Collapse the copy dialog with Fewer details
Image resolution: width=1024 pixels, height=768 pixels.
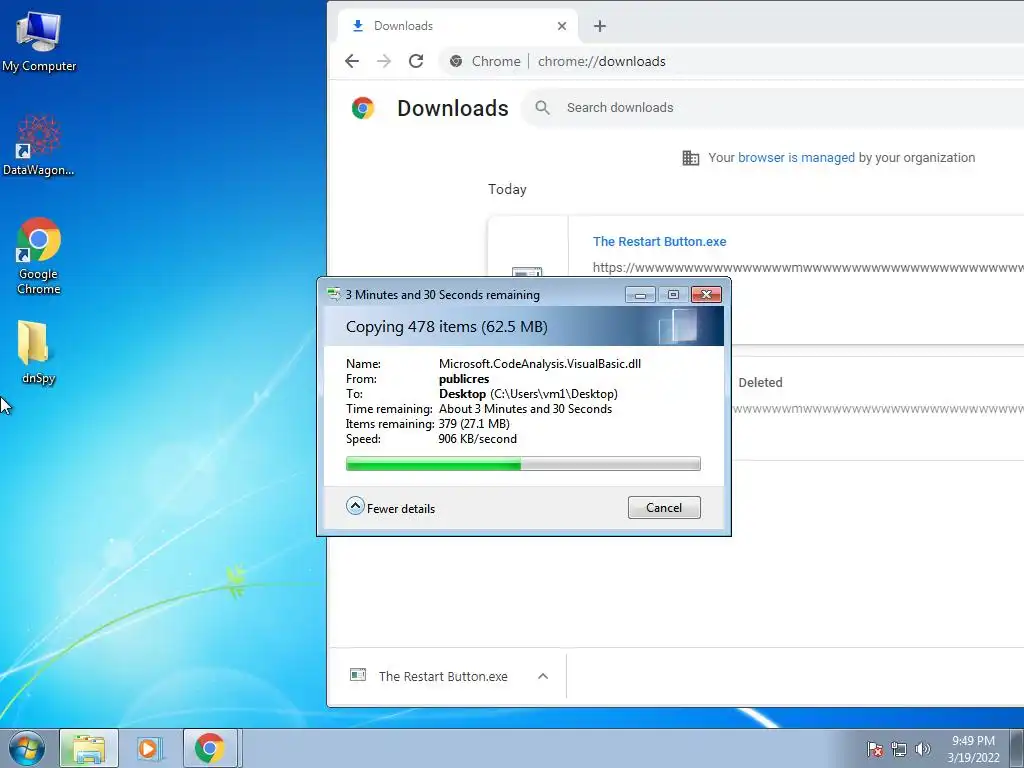(391, 507)
